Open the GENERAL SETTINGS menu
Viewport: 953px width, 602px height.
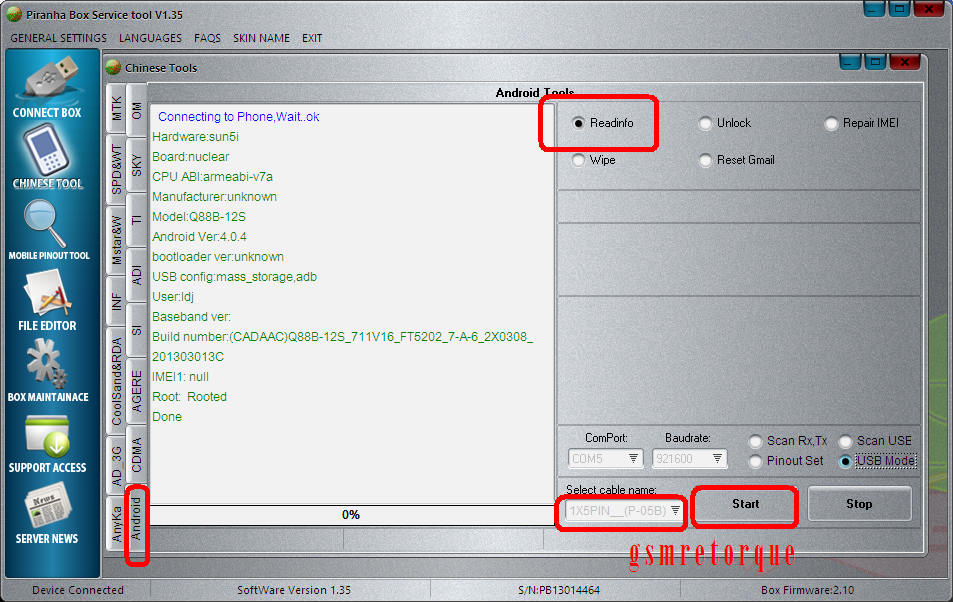(x=58, y=38)
